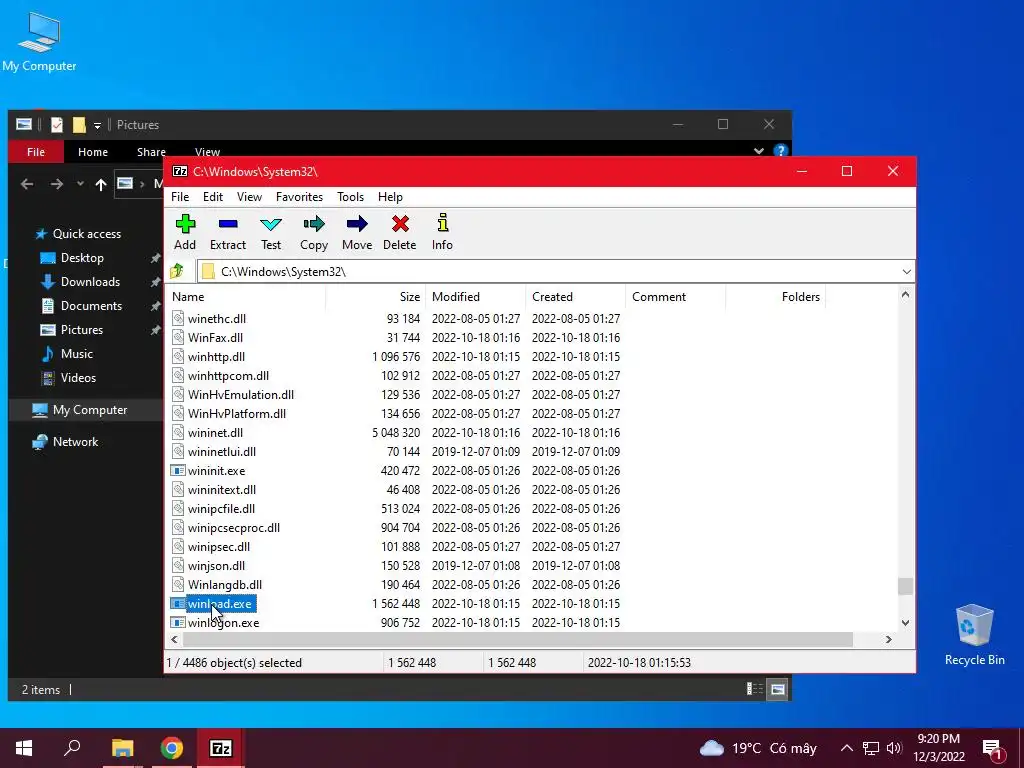The height and width of the screenshot is (768, 1024).
Task: Open the File tab in Pictures window
Action: [x=36, y=152]
